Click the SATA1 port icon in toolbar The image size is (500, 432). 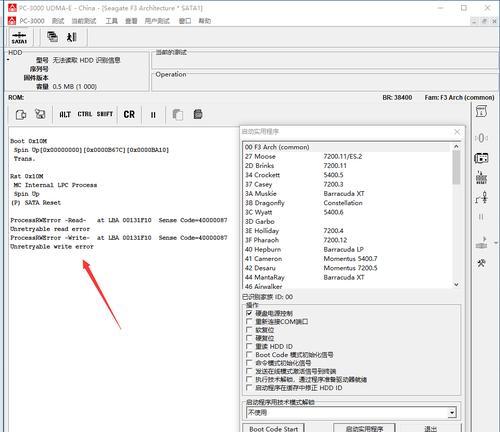(19, 38)
